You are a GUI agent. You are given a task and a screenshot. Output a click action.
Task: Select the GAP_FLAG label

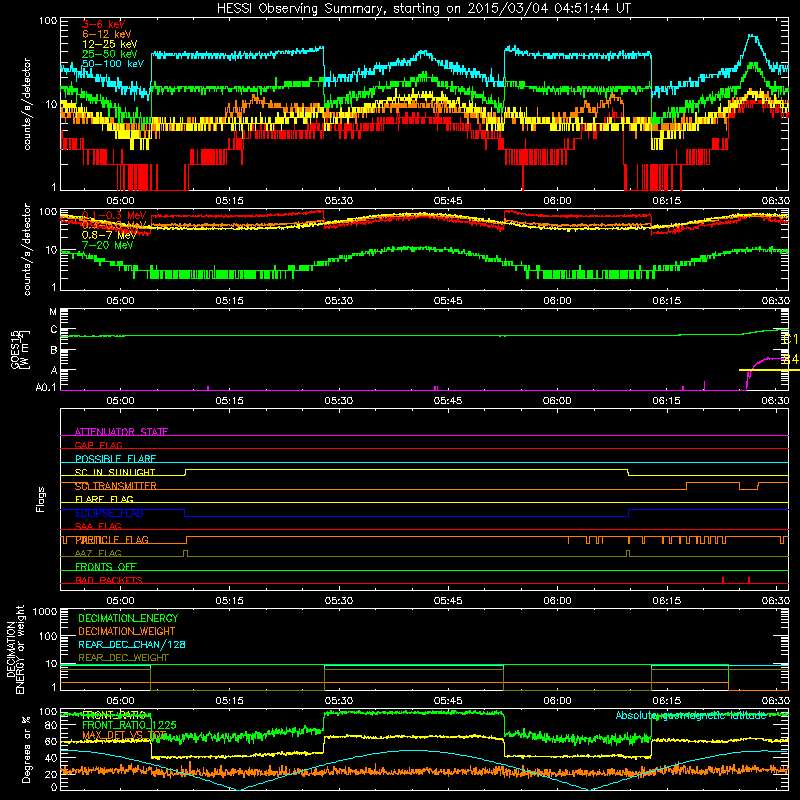[x=98, y=445]
